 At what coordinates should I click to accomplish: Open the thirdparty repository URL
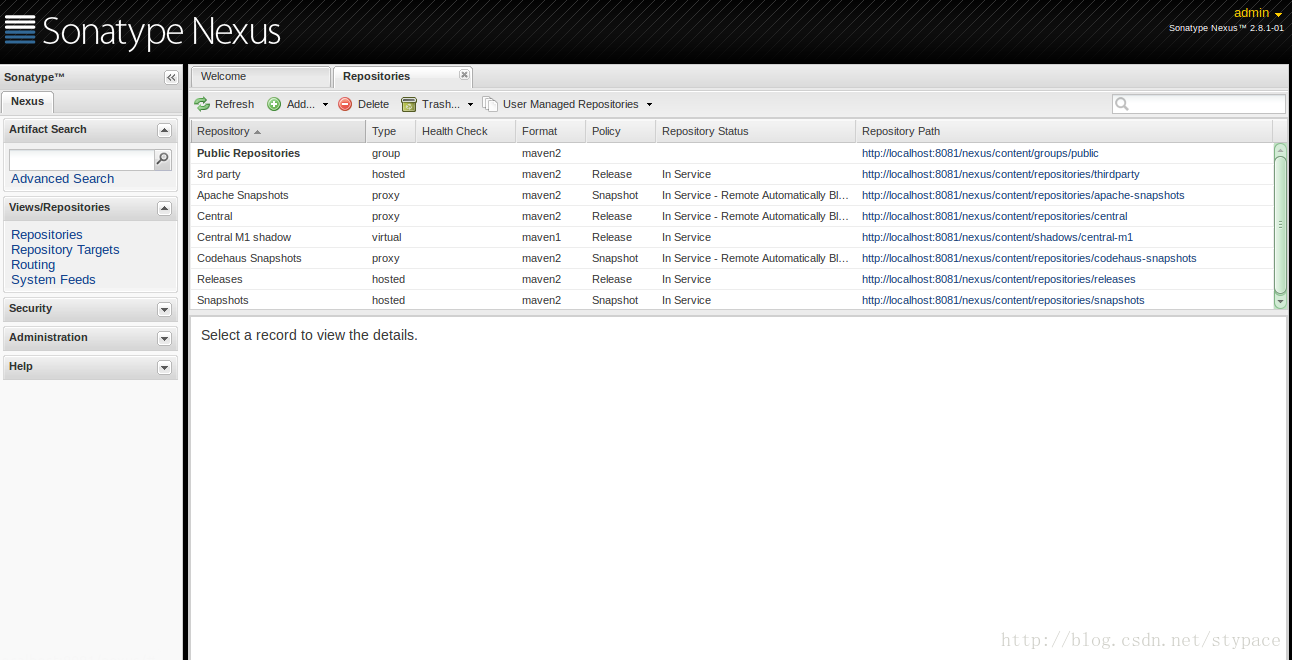point(1001,175)
